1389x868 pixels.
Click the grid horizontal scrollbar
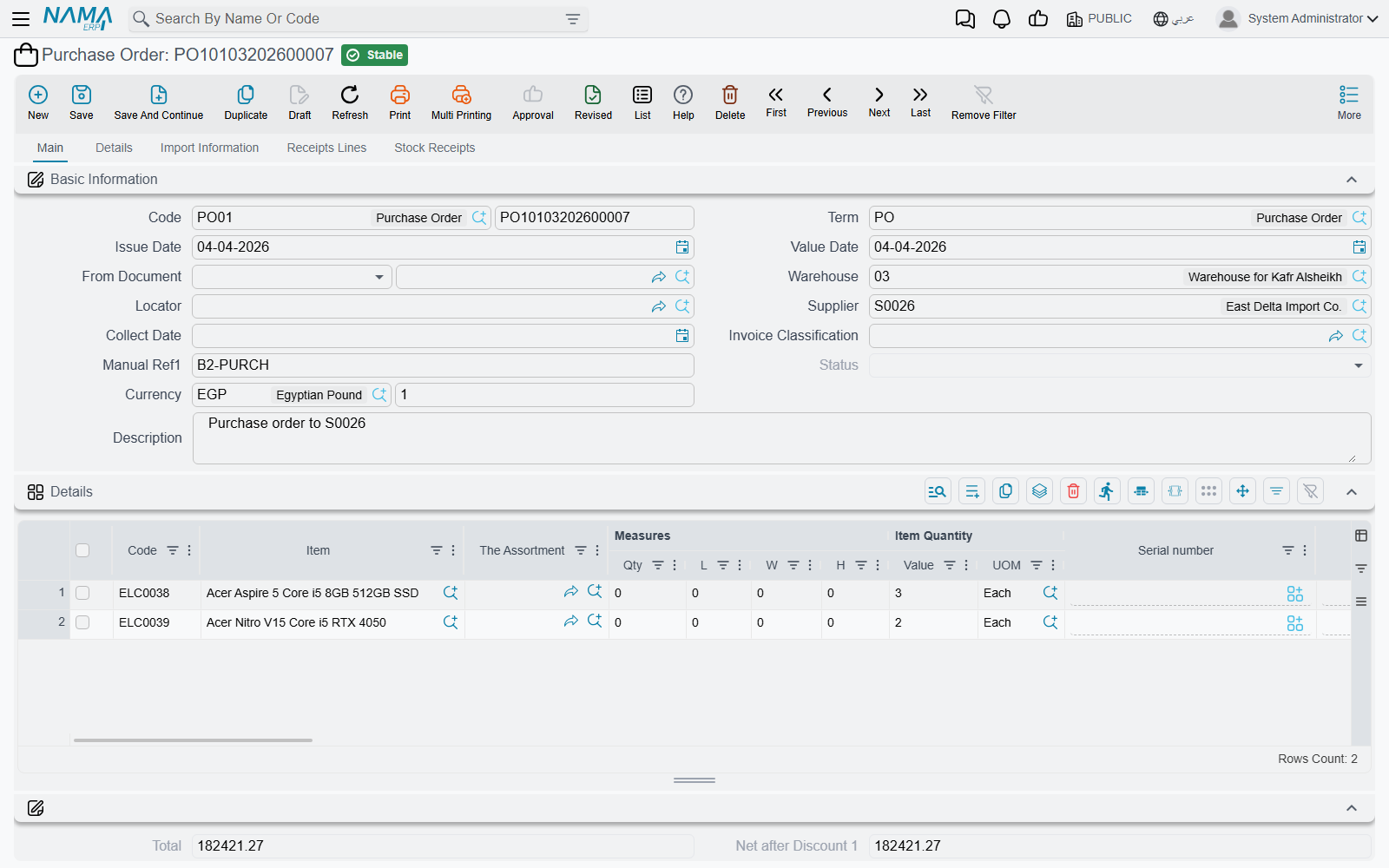pyautogui.click(x=193, y=740)
